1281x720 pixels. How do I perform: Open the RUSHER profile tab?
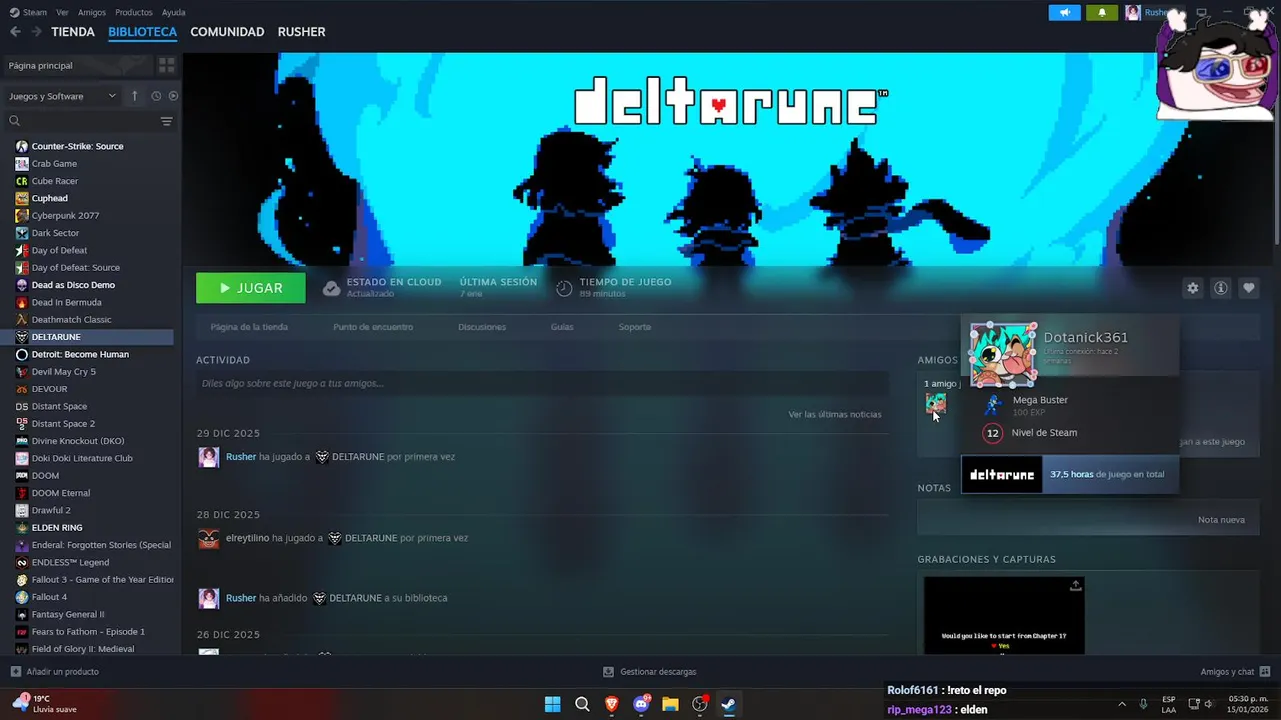(301, 32)
